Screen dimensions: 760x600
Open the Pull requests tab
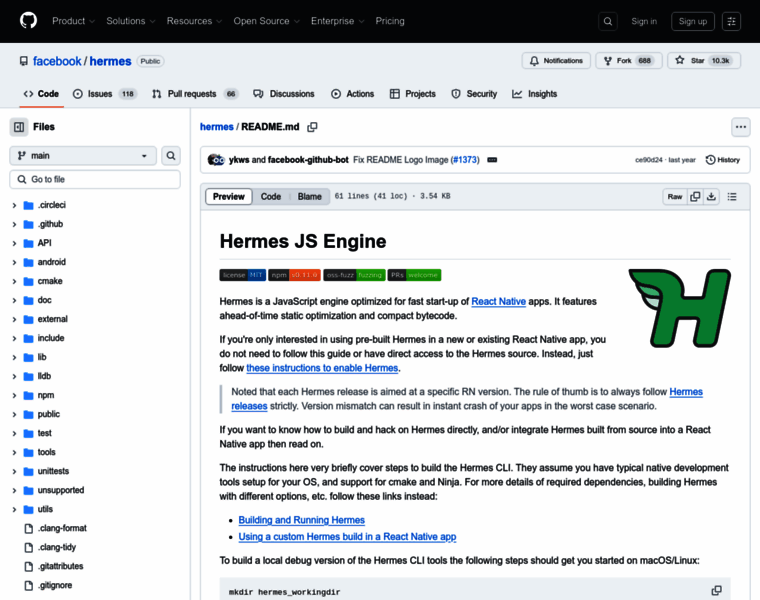[x=195, y=94]
